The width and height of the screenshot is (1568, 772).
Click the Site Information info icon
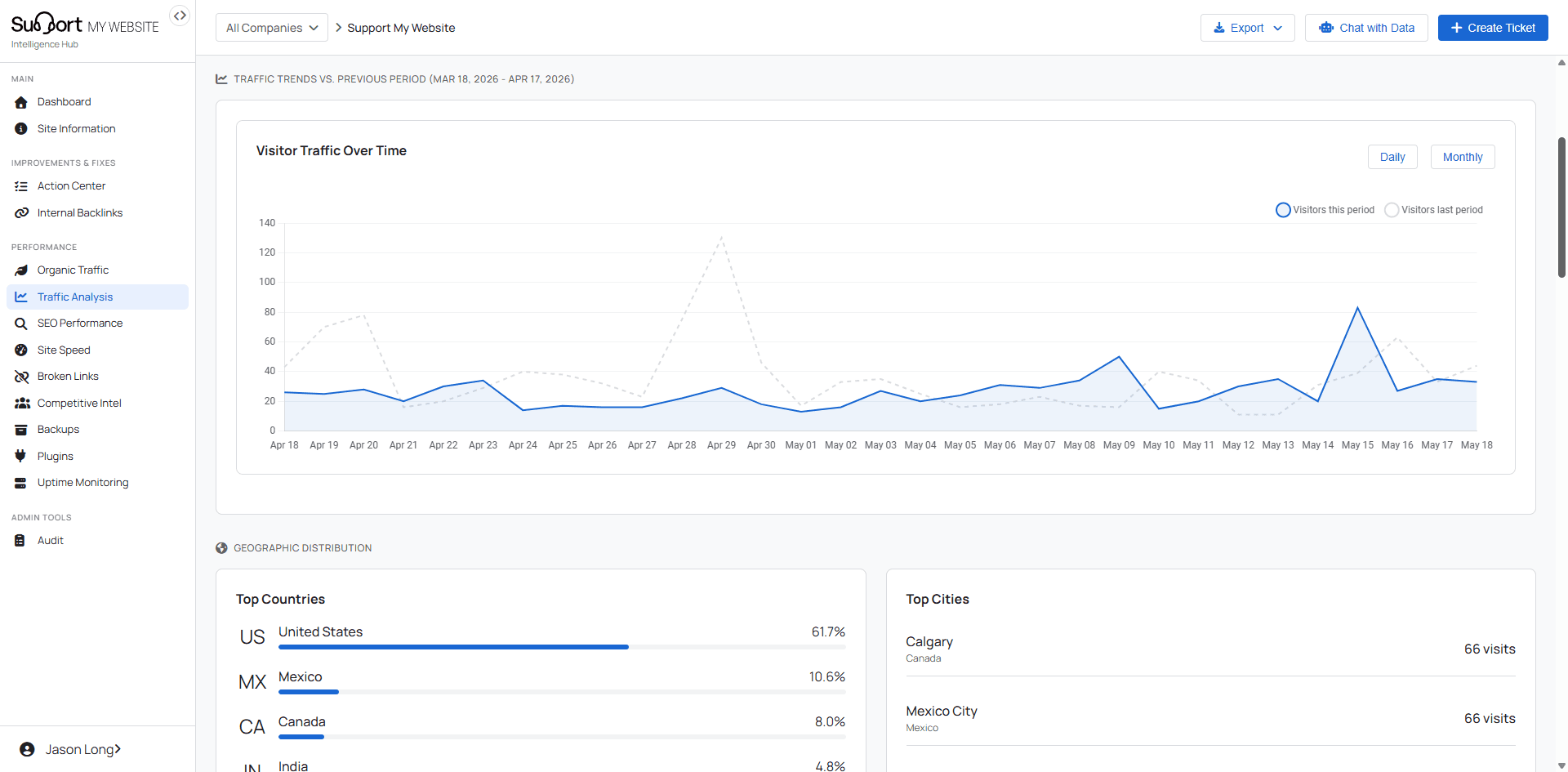coord(21,129)
